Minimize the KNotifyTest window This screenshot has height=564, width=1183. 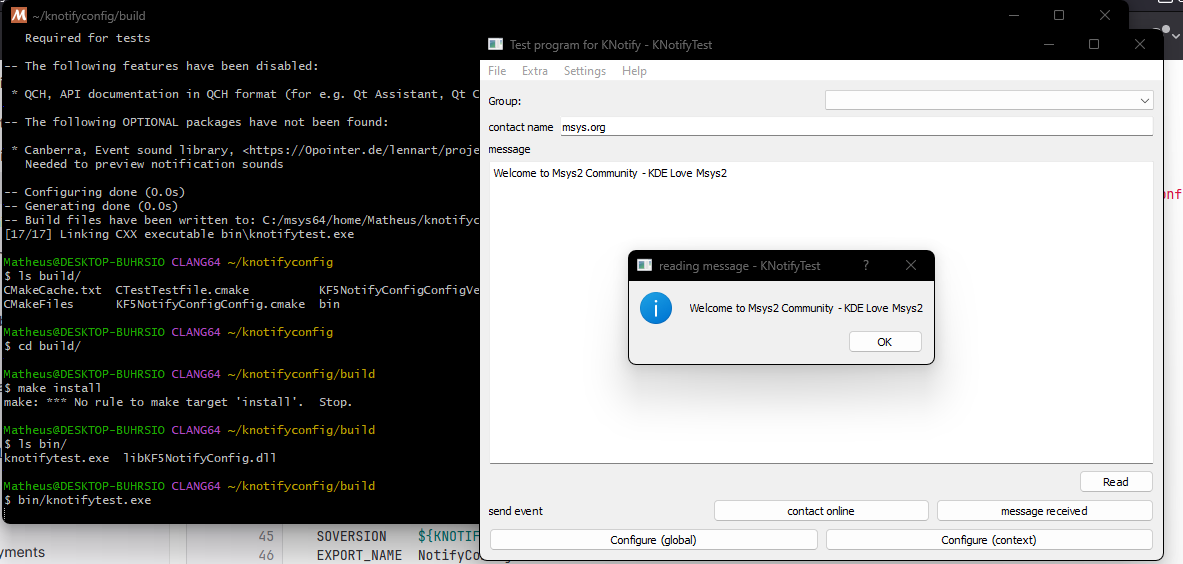click(1049, 44)
